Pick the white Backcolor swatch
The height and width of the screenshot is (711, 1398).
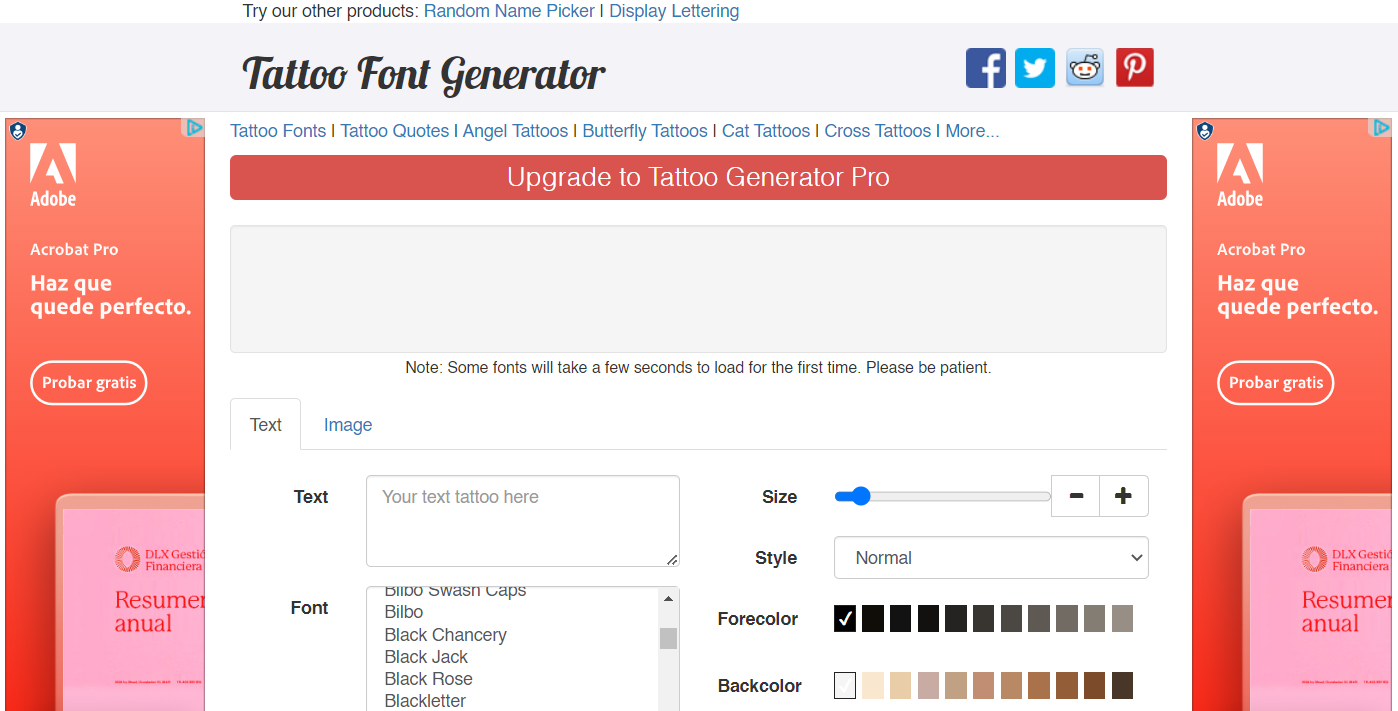pos(845,685)
